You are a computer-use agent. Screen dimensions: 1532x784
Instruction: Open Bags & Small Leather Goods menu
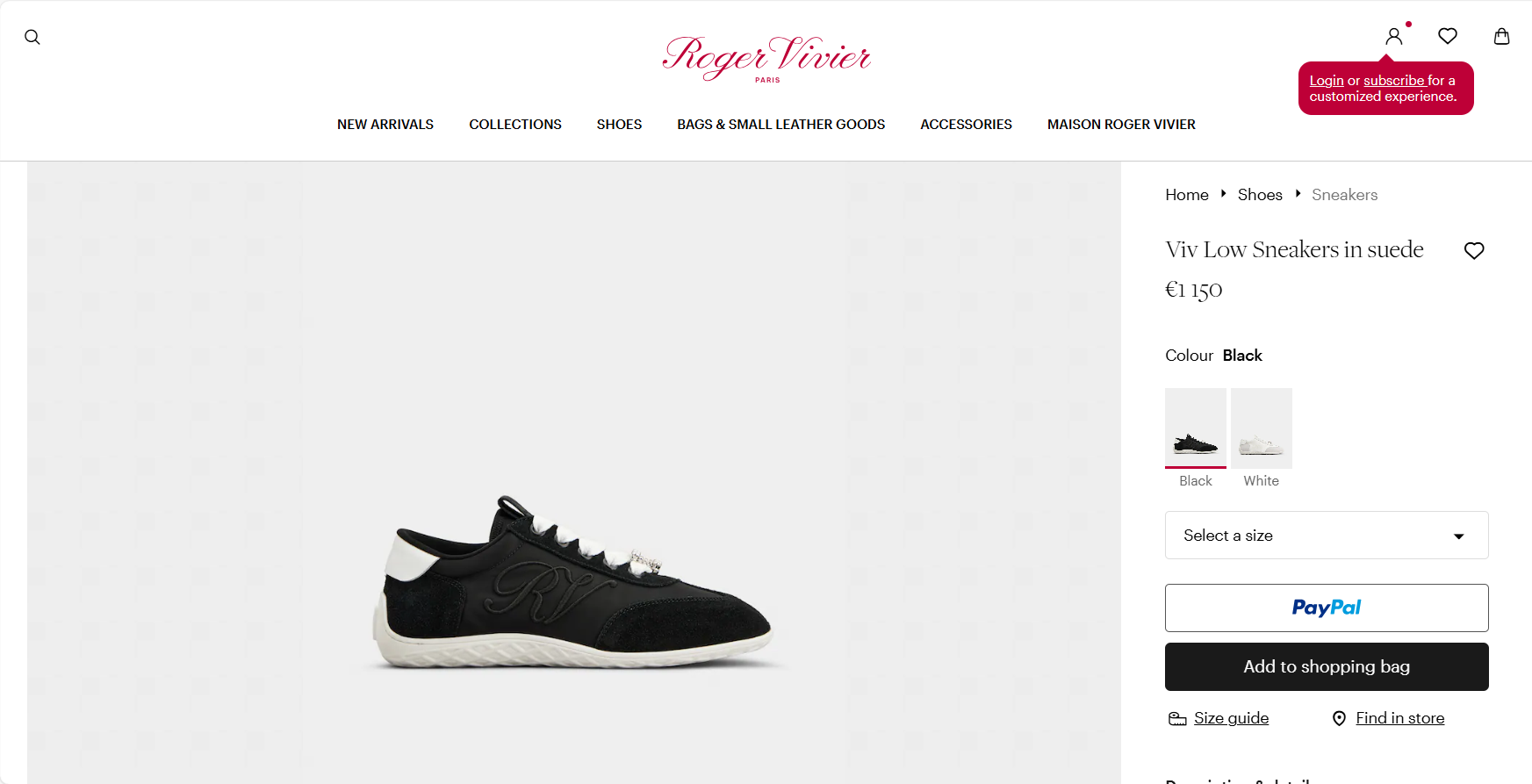click(x=781, y=125)
